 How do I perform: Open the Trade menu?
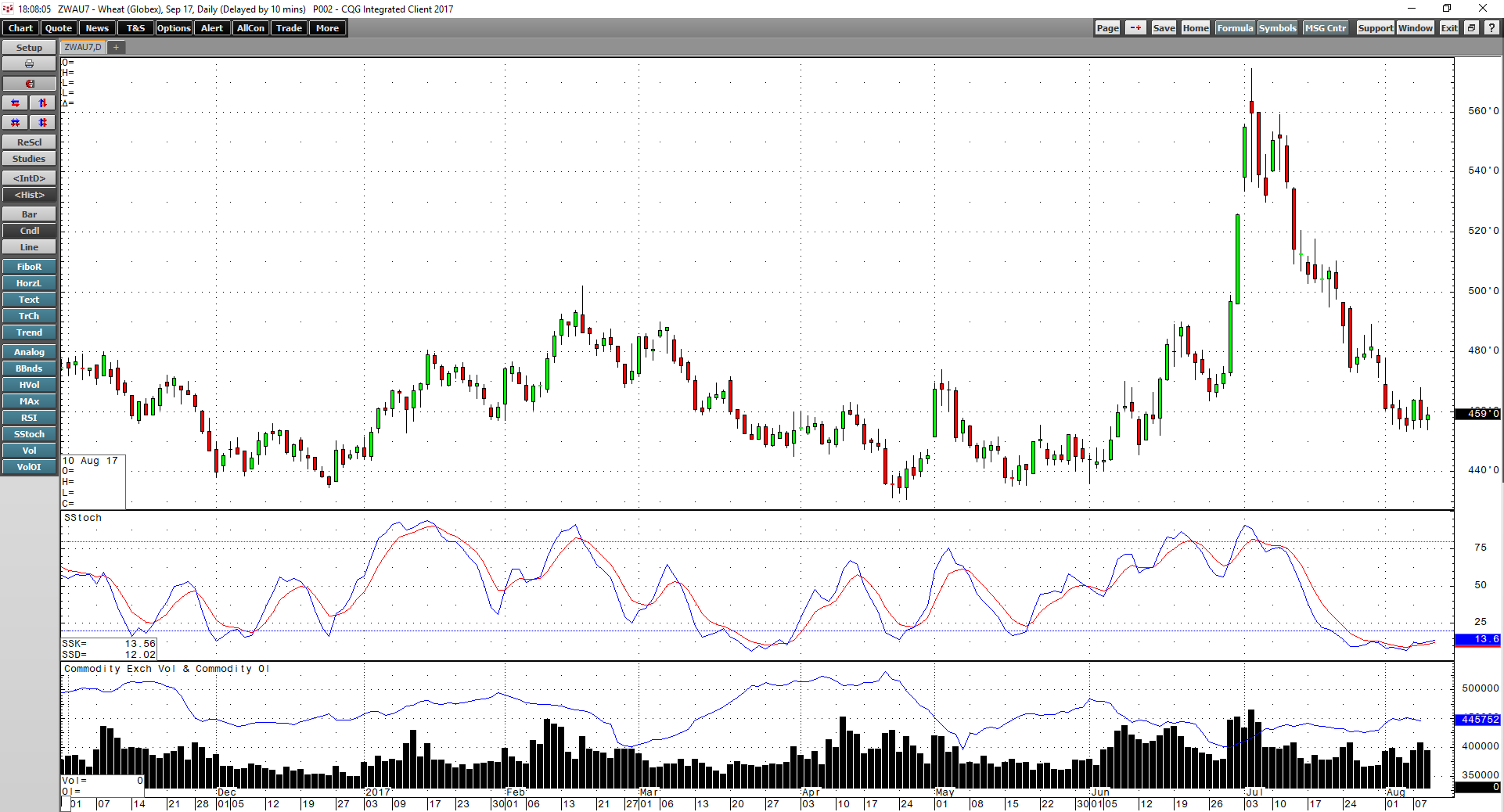(289, 28)
